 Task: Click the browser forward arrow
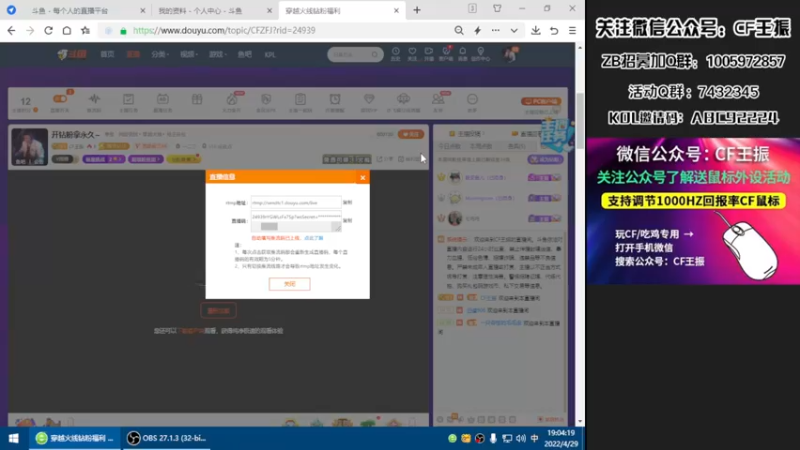[30, 31]
